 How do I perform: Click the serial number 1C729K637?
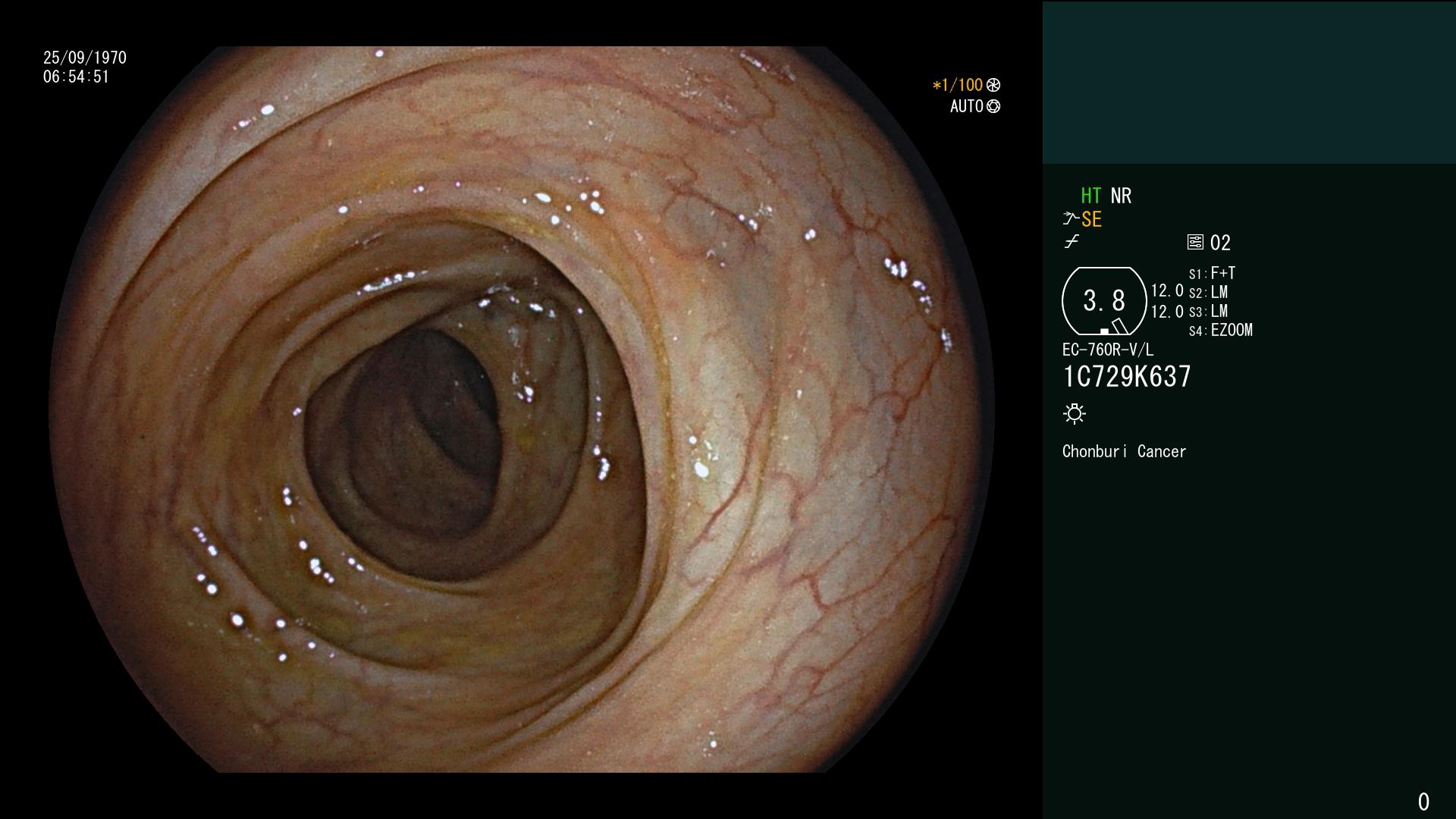tap(1127, 376)
